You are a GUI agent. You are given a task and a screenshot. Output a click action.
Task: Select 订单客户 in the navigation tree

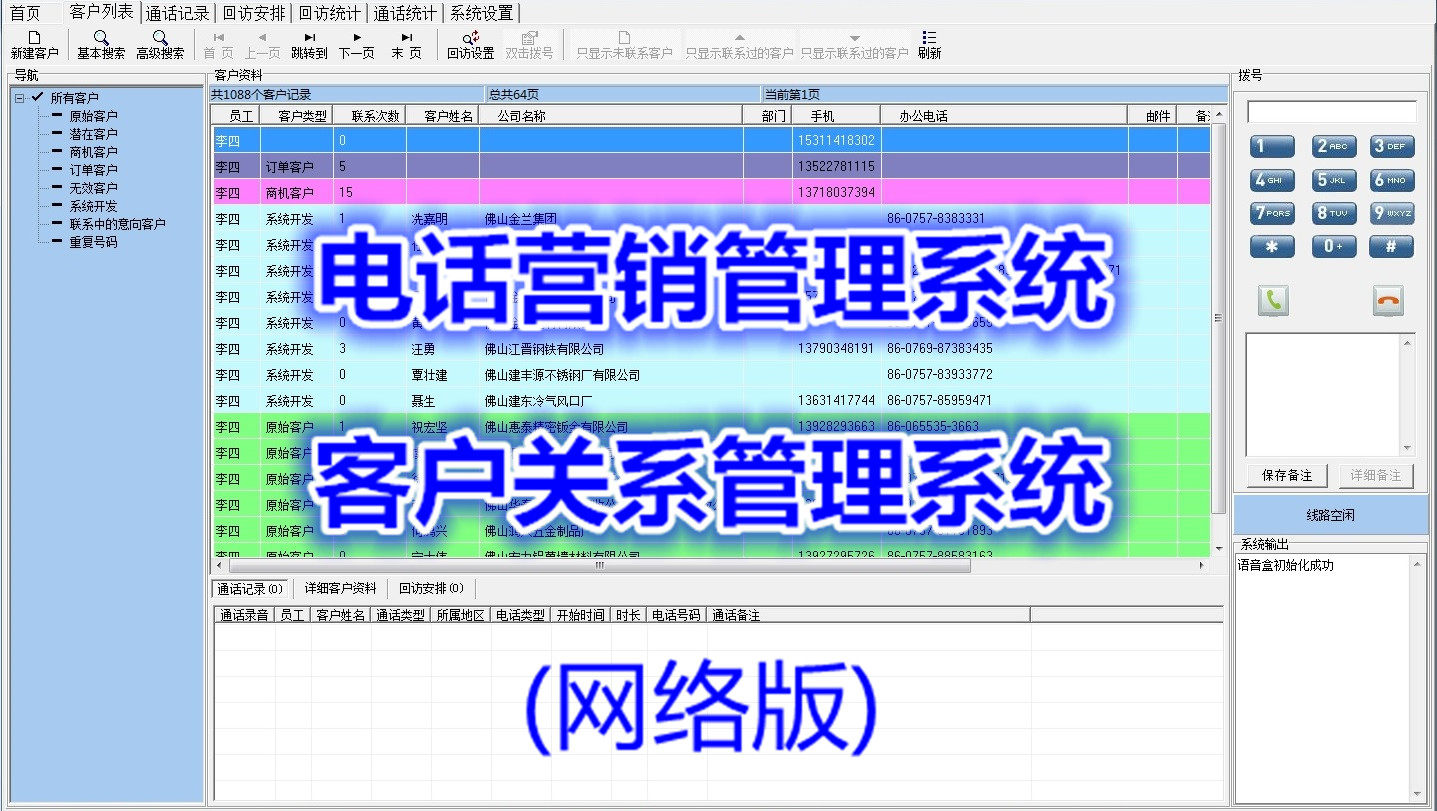click(x=93, y=170)
